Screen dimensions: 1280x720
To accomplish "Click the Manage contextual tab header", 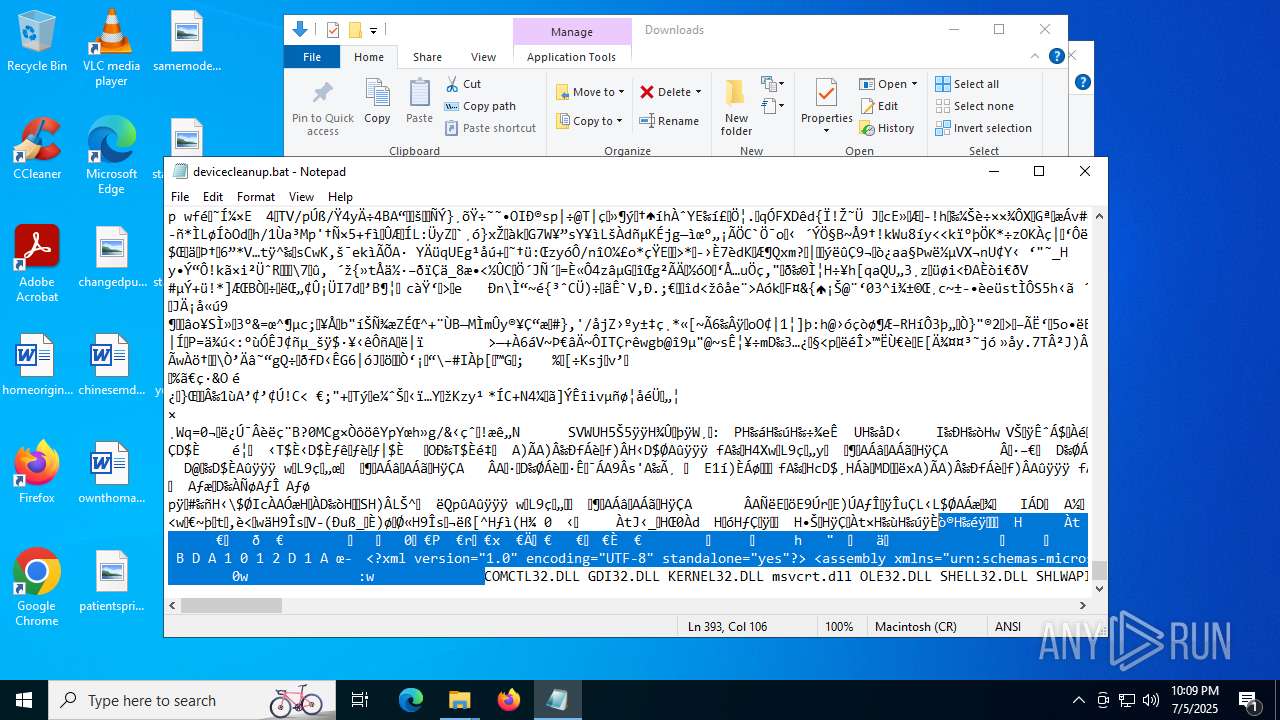I will [572, 32].
